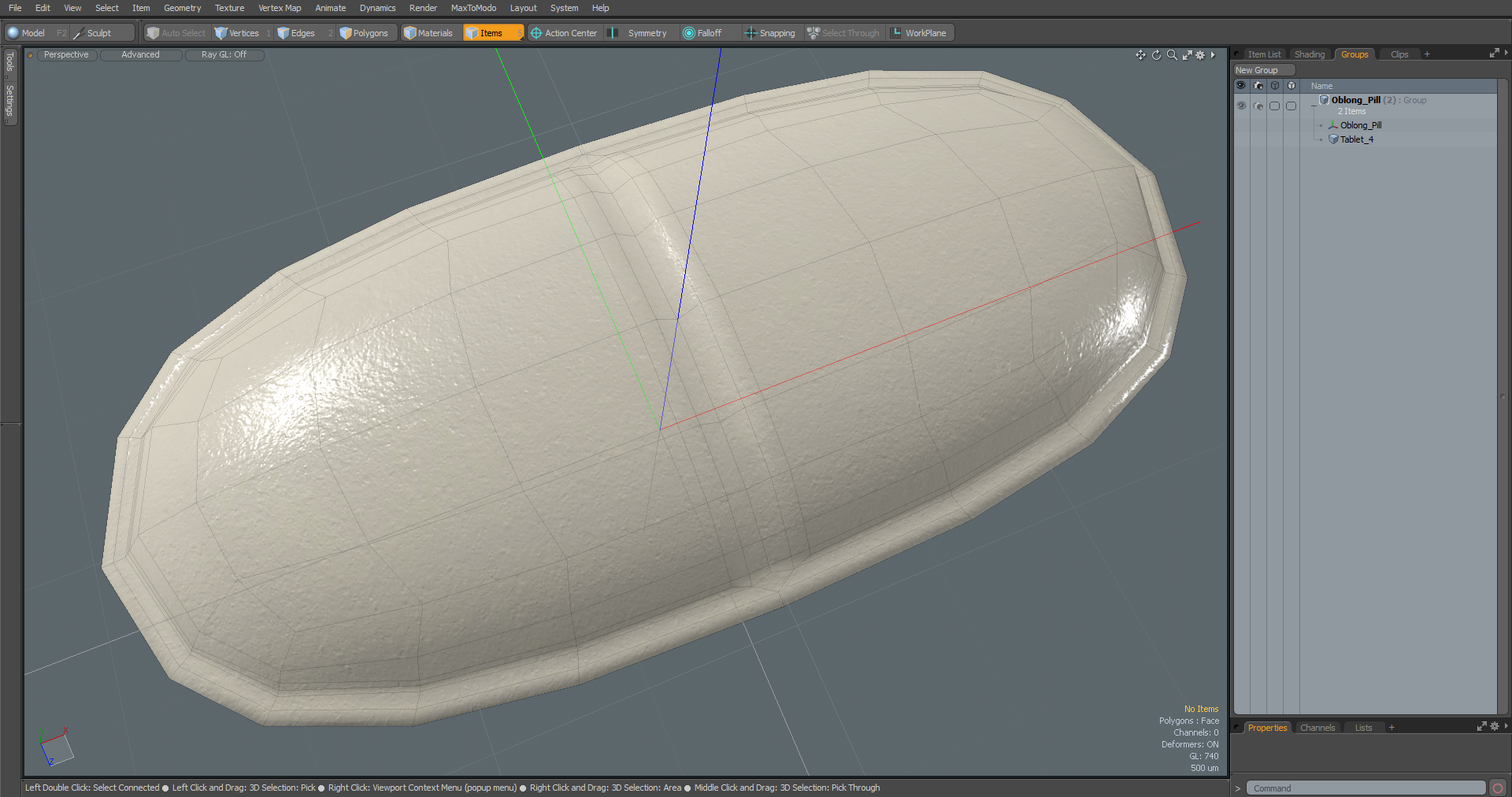Screen dimensions: 1512x797
Task: Open viewport settings gear icon
Action: 1200,55
